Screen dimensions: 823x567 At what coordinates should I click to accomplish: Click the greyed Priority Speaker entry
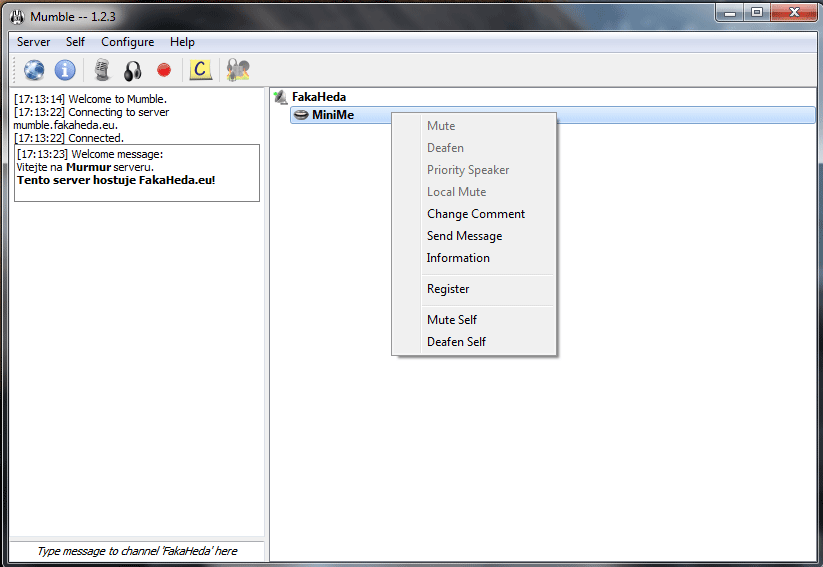468,170
